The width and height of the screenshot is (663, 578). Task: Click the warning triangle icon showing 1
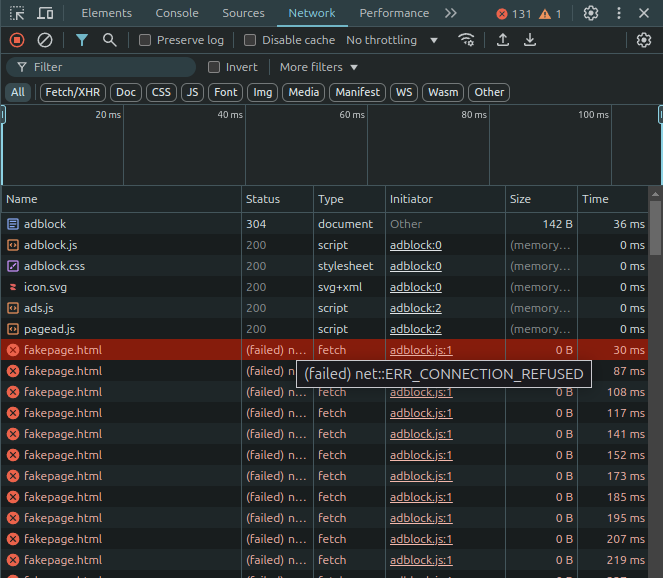(545, 14)
